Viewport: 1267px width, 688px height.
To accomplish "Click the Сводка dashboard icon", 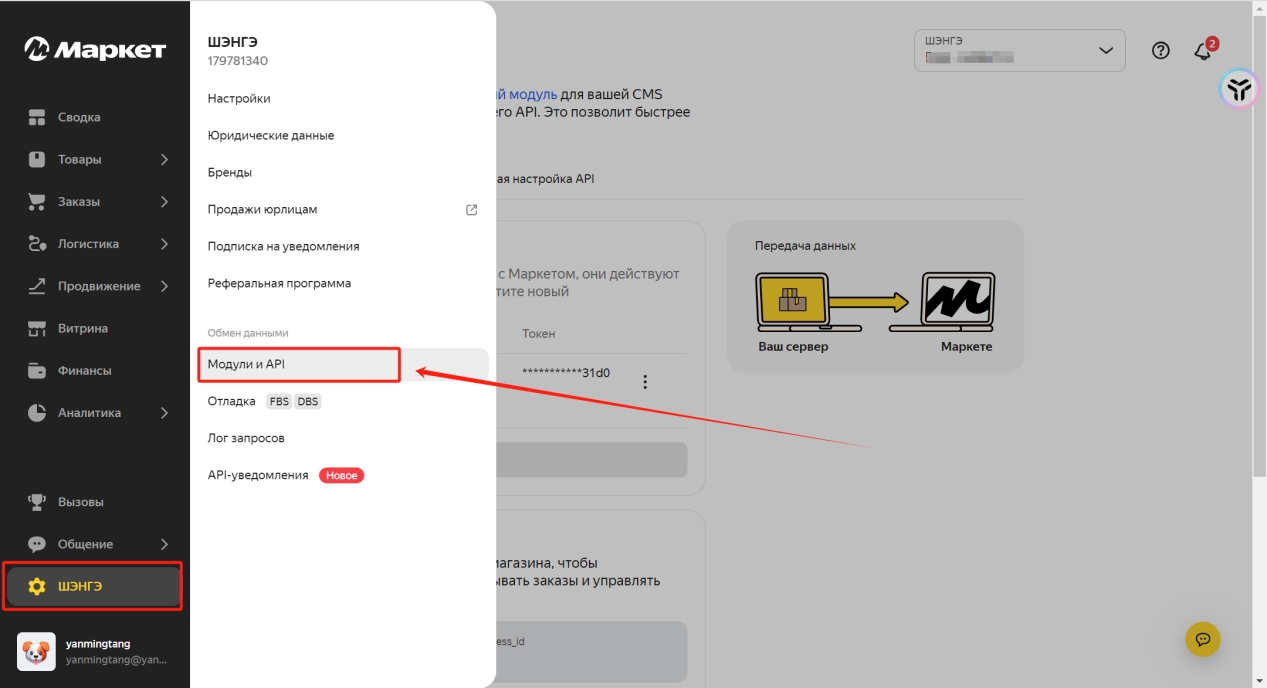I will tap(37, 117).
